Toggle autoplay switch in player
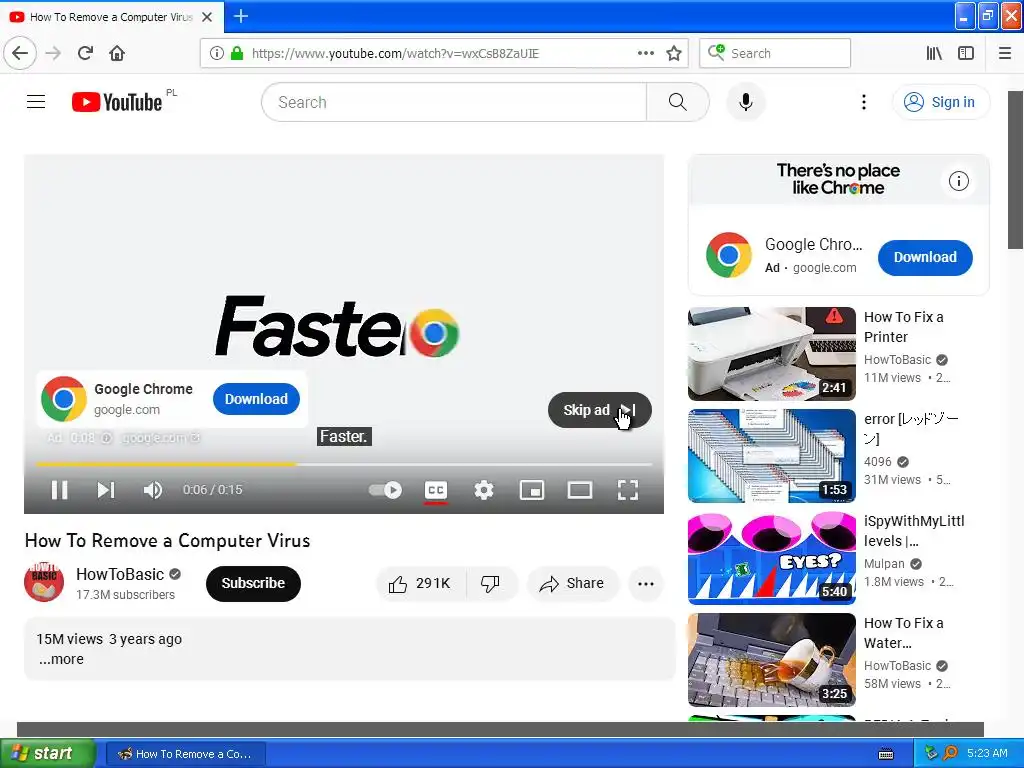The image size is (1024, 768). (x=385, y=490)
